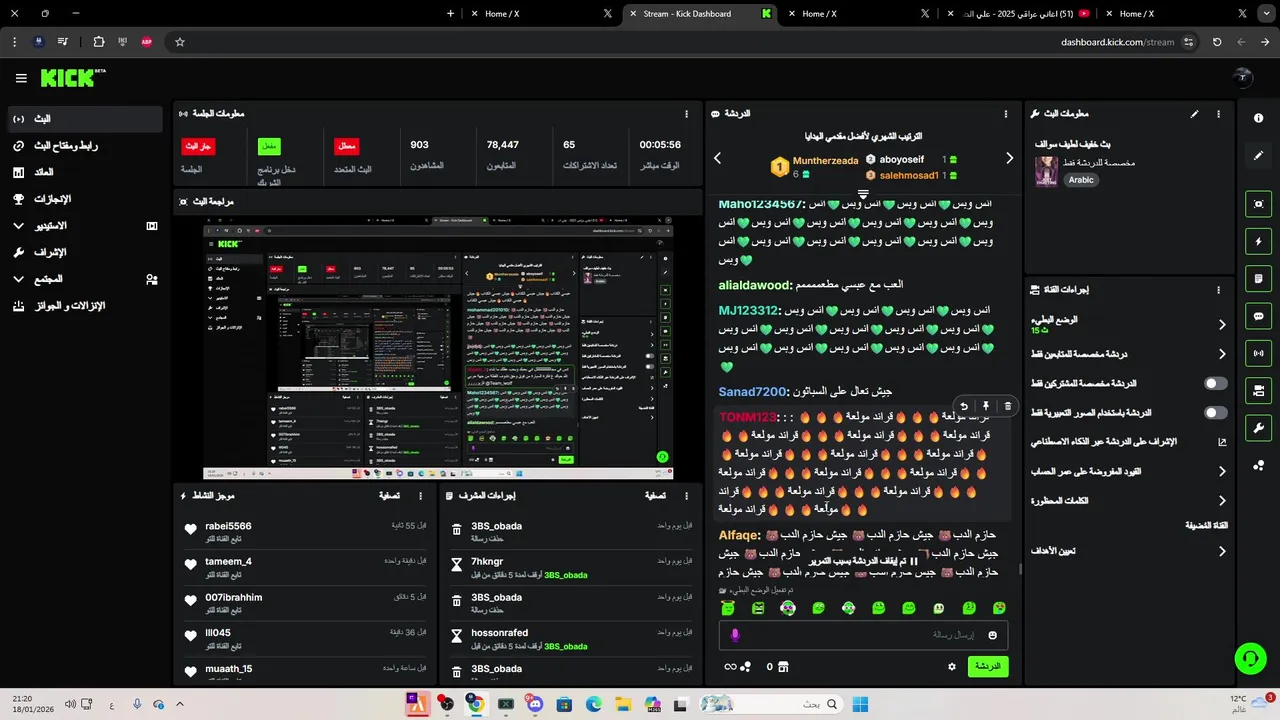Open activity feed panel three-dot menu
The image size is (1280, 720).
click(420, 495)
